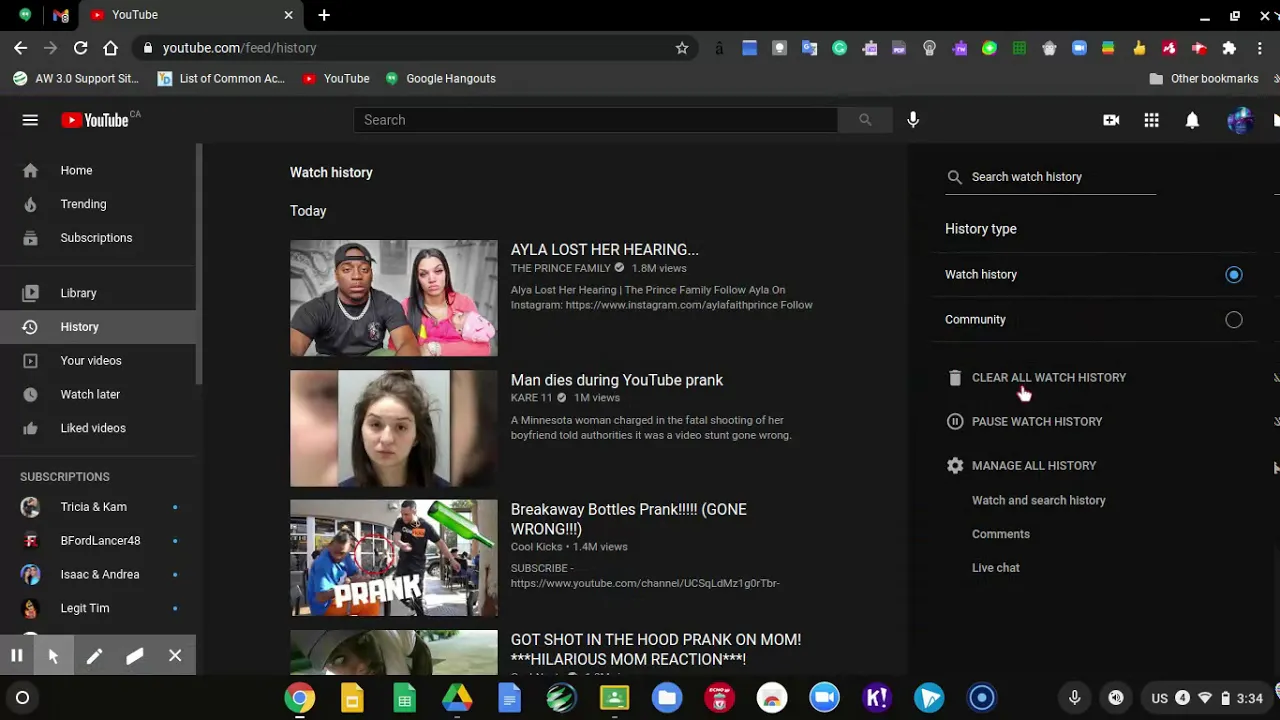The height and width of the screenshot is (720, 1280).
Task: Open Legit Tim subscription
Action: [x=98, y=608]
